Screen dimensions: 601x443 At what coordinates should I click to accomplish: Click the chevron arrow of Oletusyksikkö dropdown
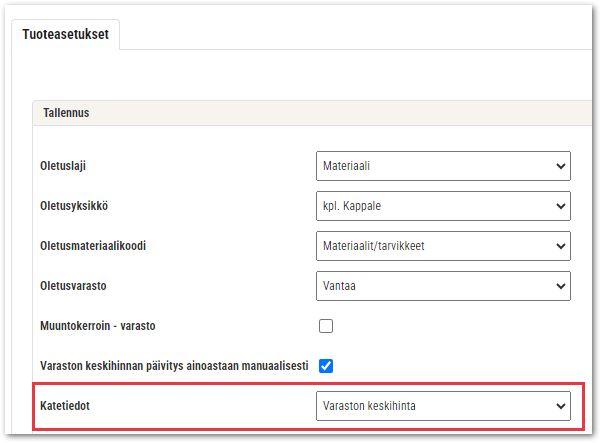click(x=560, y=206)
